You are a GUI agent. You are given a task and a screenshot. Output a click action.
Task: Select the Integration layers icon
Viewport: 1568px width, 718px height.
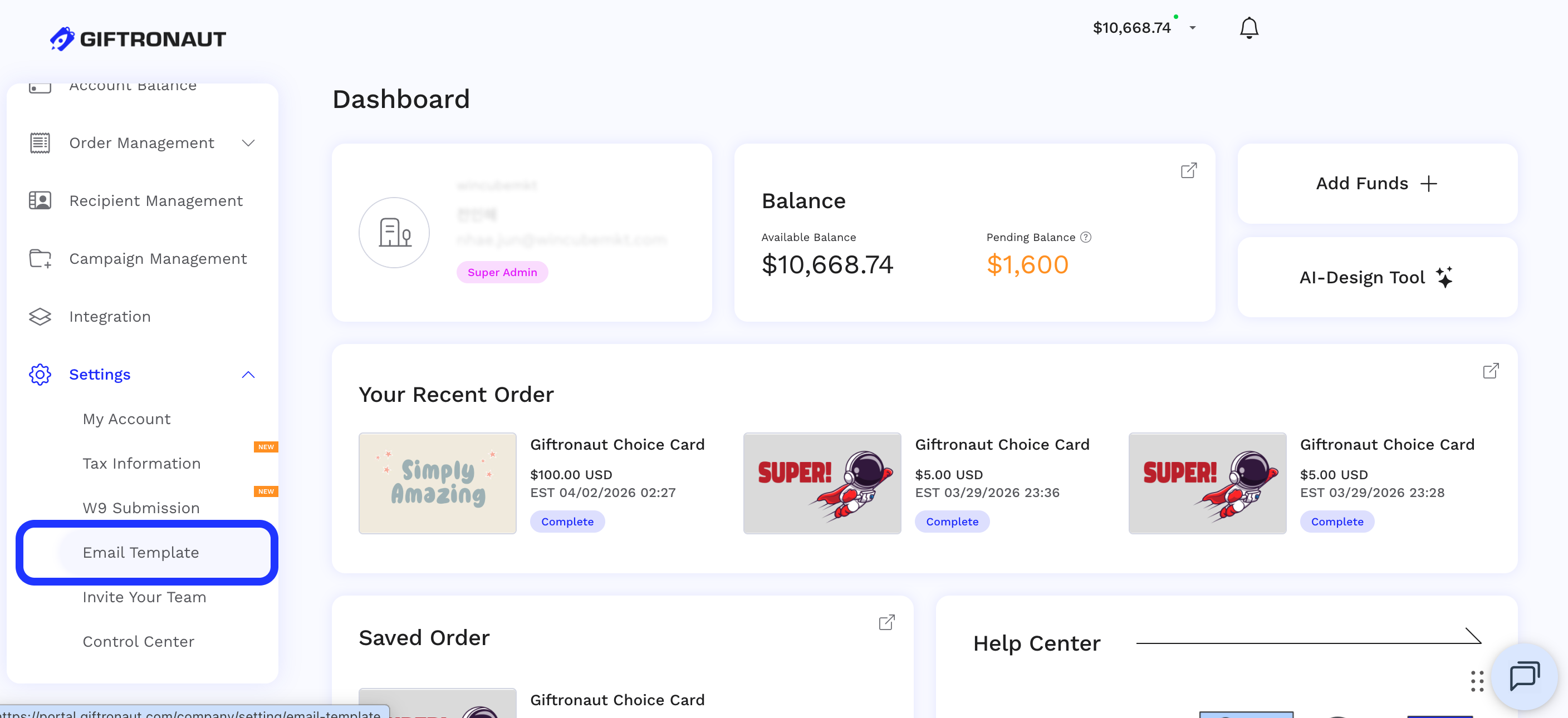tap(40, 316)
